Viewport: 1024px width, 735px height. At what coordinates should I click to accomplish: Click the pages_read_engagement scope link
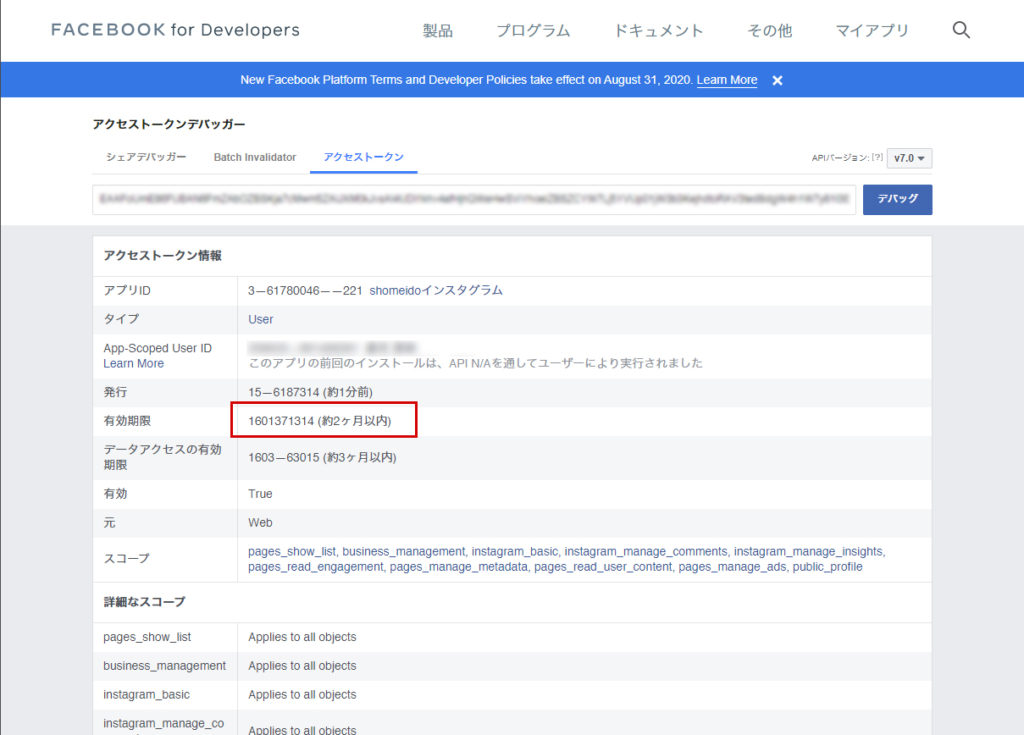point(315,567)
